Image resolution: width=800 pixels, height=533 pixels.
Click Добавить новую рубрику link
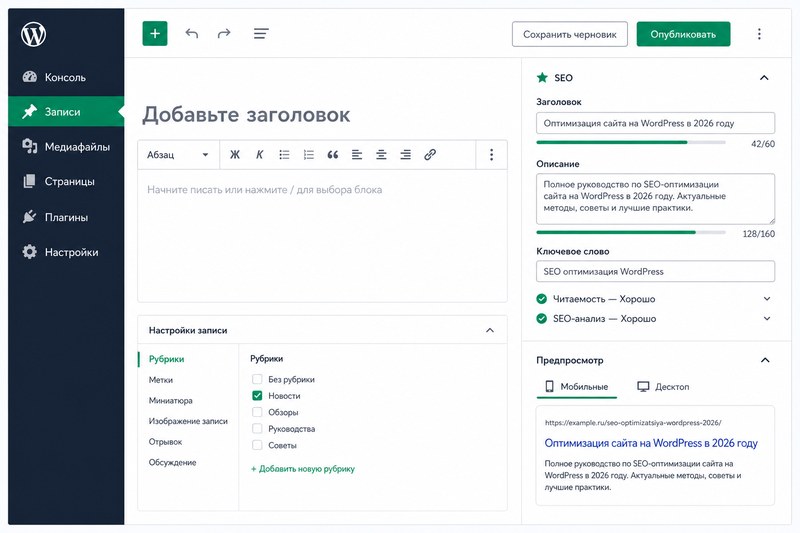[x=303, y=469]
